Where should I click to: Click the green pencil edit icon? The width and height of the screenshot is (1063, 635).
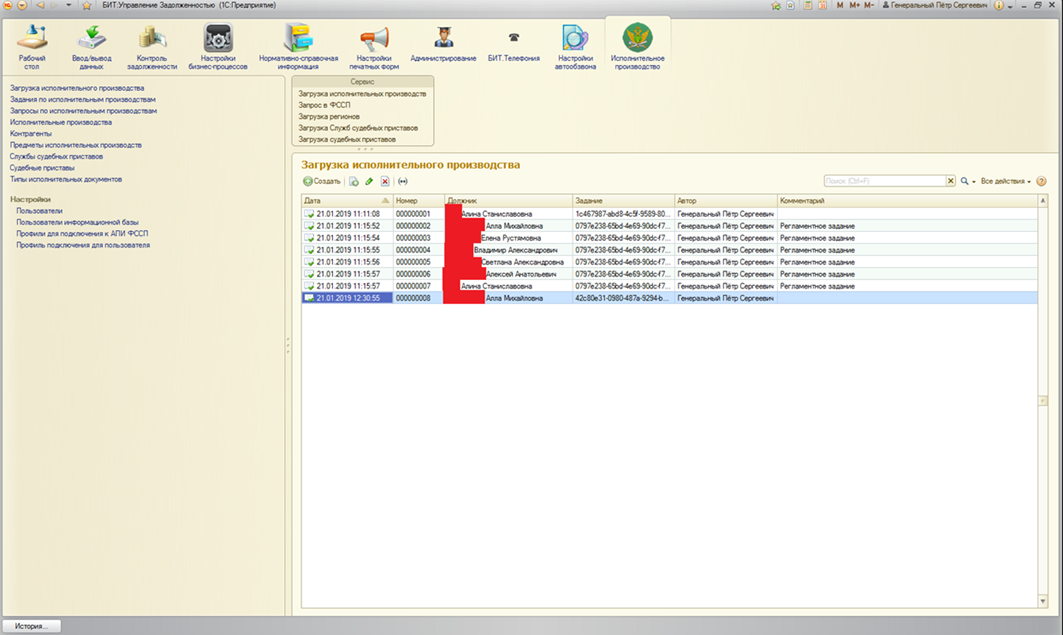369,182
